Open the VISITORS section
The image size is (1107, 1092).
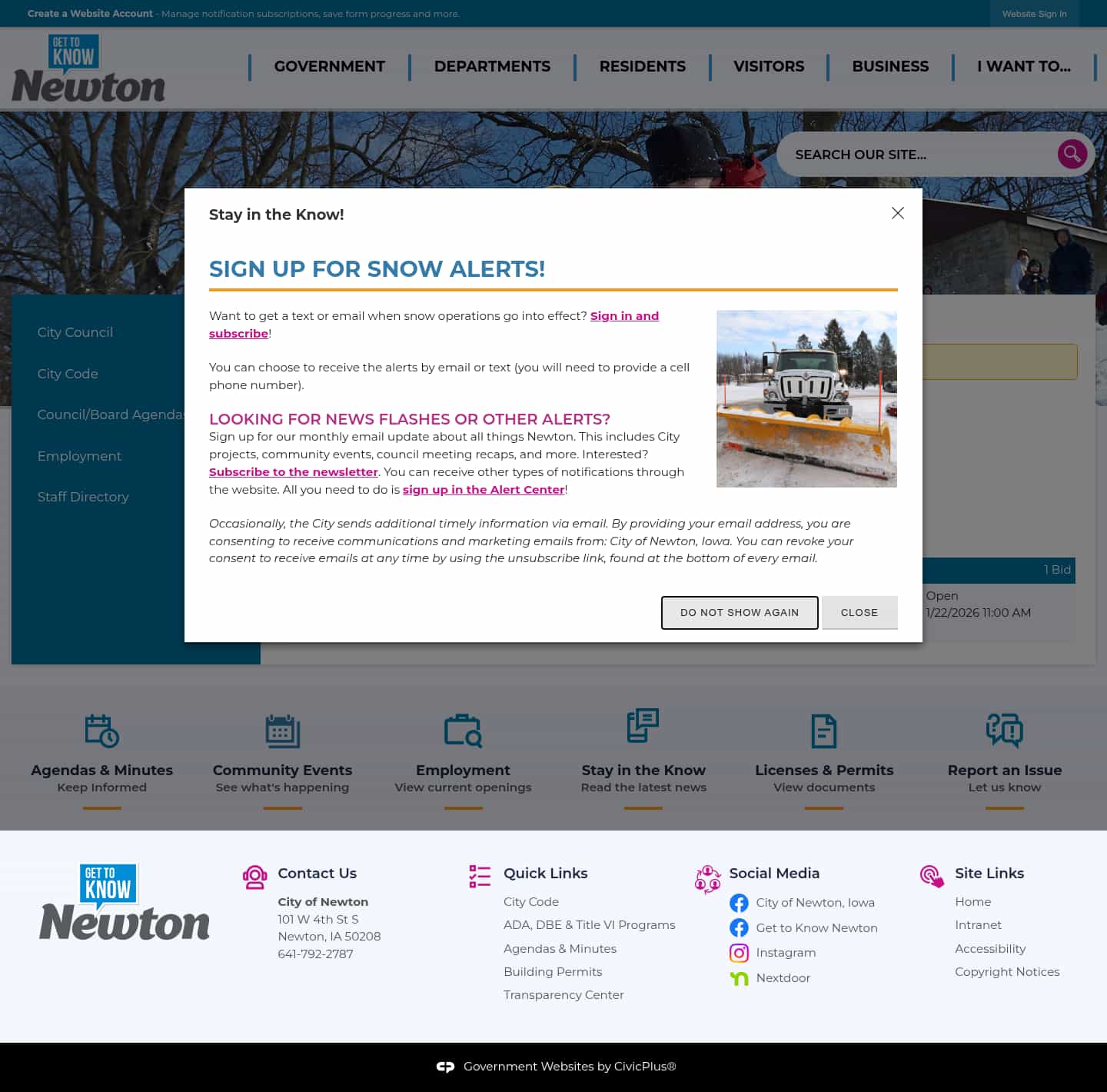[x=769, y=67]
